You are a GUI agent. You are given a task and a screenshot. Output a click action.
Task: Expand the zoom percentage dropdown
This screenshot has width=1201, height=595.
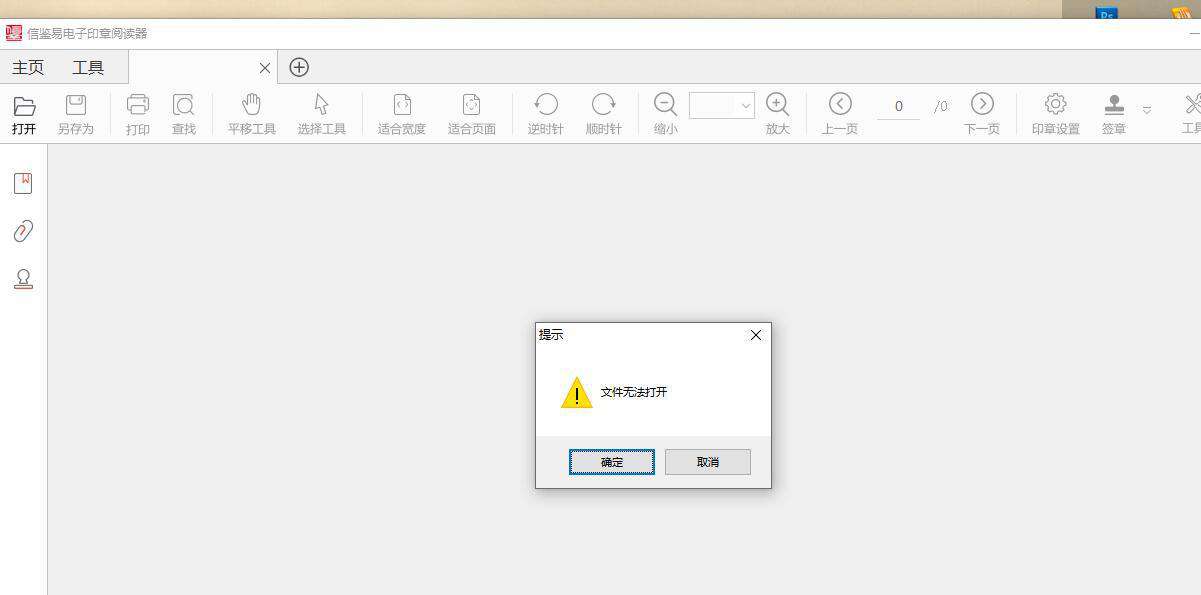pos(746,105)
